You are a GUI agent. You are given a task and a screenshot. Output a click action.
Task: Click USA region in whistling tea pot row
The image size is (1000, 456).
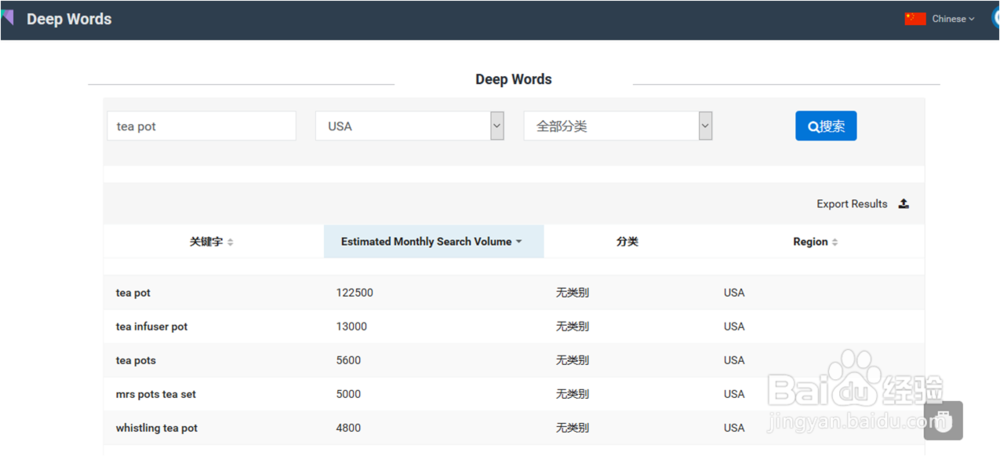coord(734,428)
